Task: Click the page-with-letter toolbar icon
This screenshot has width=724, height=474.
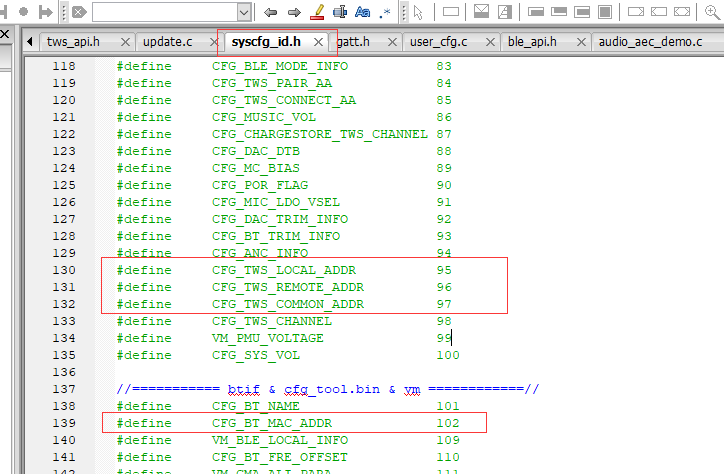Action: click(505, 12)
